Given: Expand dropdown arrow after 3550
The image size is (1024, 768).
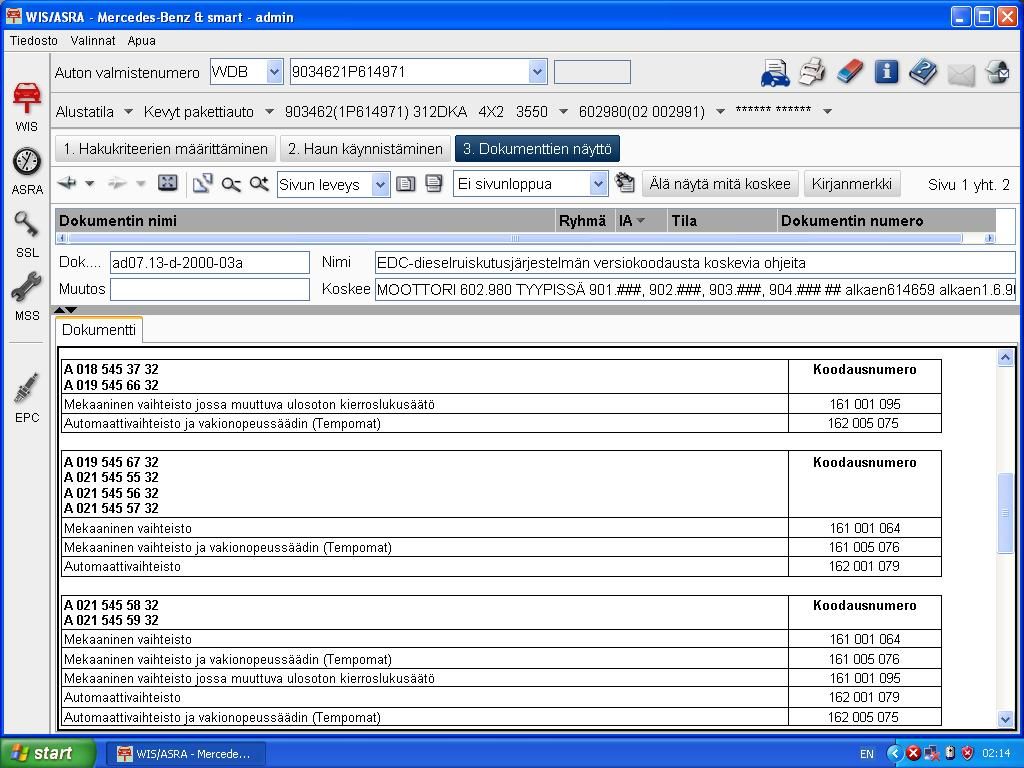Looking at the screenshot, I should [563, 112].
